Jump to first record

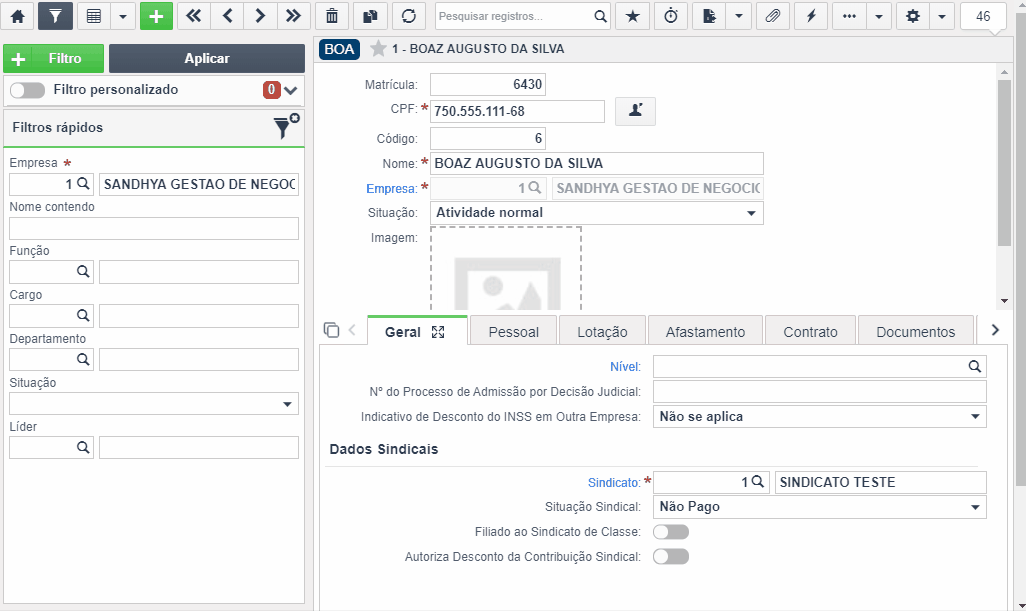pyautogui.click(x=194, y=16)
